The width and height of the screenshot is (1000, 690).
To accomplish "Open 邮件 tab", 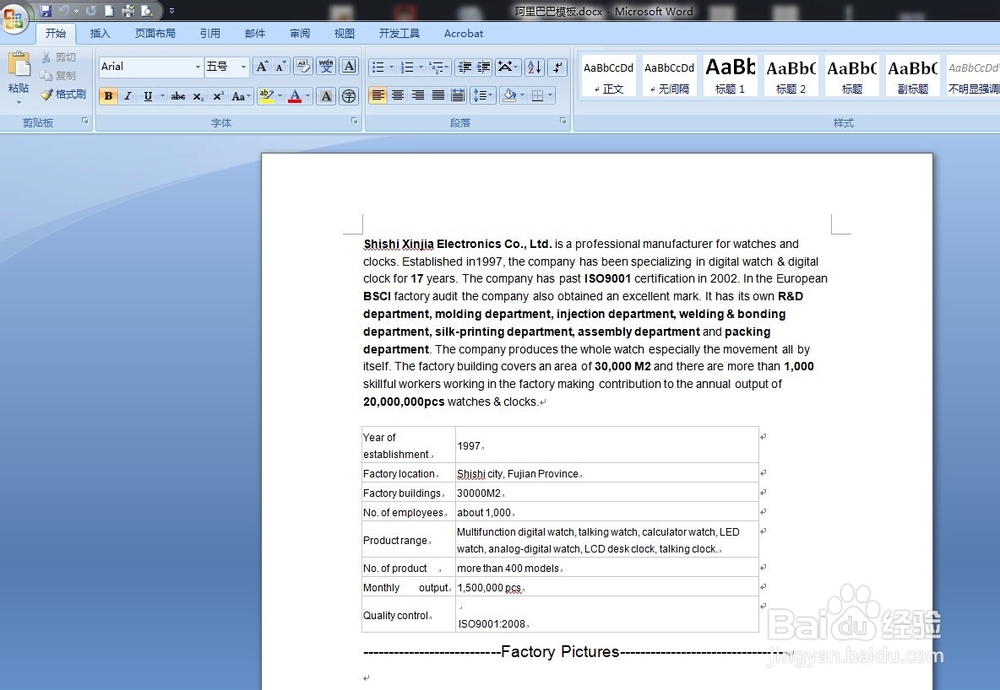I will click(x=255, y=33).
